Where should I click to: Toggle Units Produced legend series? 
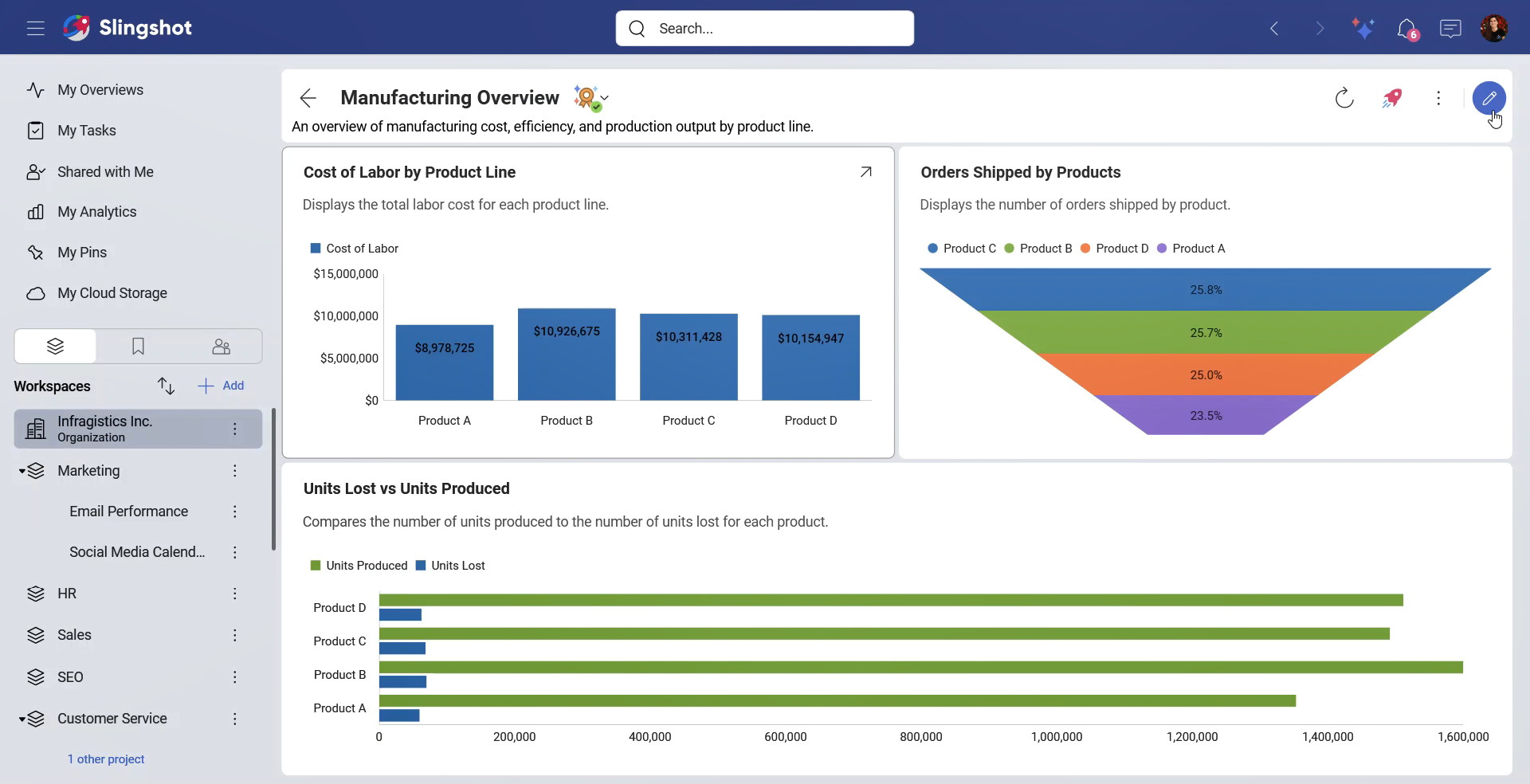(x=359, y=566)
